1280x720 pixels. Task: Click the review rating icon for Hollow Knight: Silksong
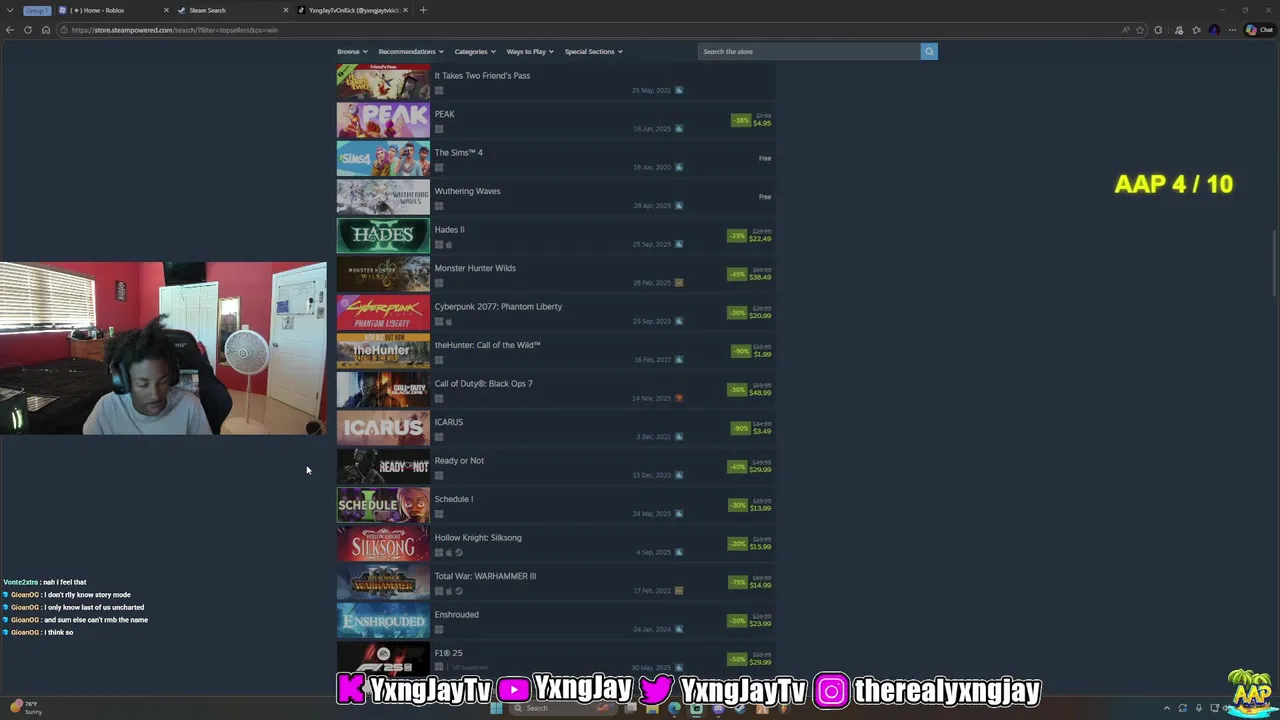(679, 552)
